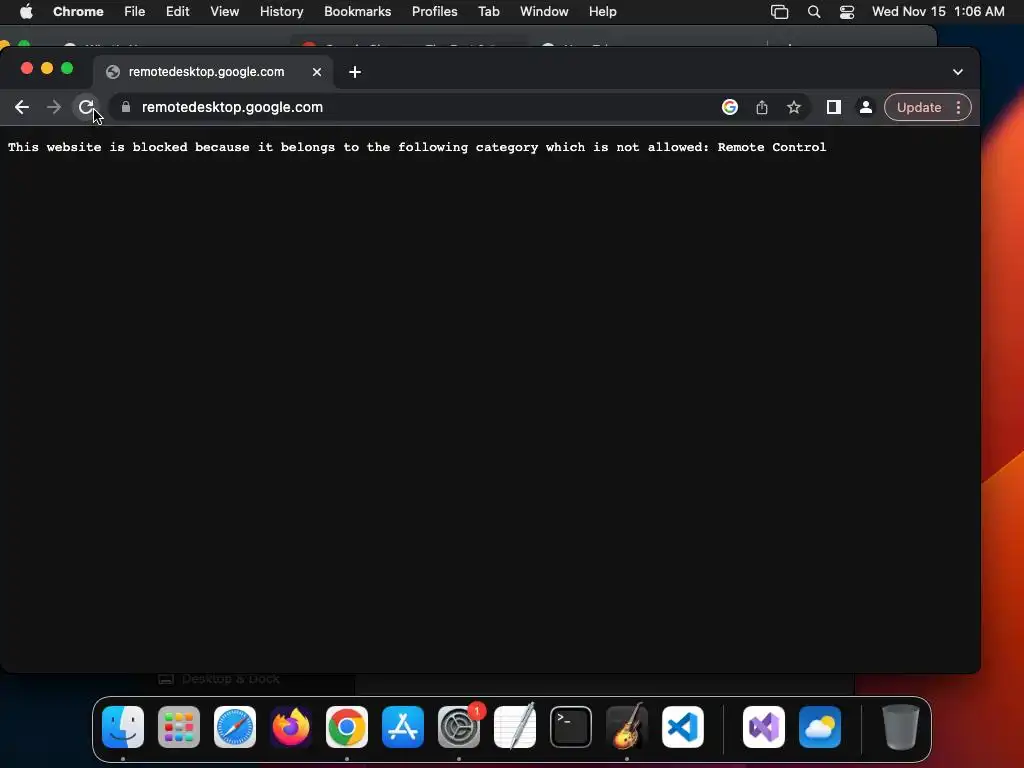
Task: Open Chrome three-dot menu
Action: click(x=959, y=107)
